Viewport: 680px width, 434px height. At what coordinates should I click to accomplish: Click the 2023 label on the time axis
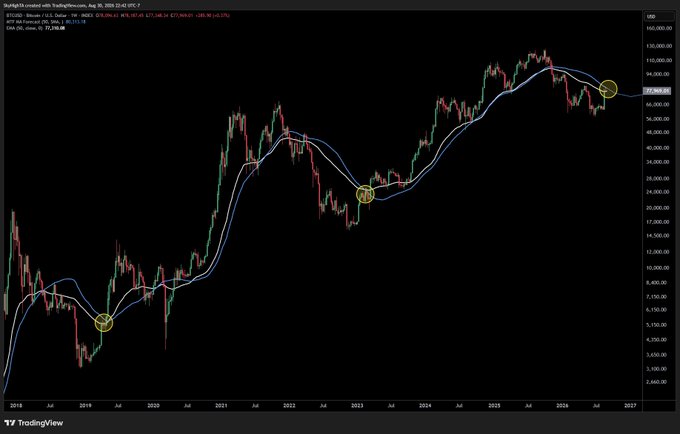[357, 406]
